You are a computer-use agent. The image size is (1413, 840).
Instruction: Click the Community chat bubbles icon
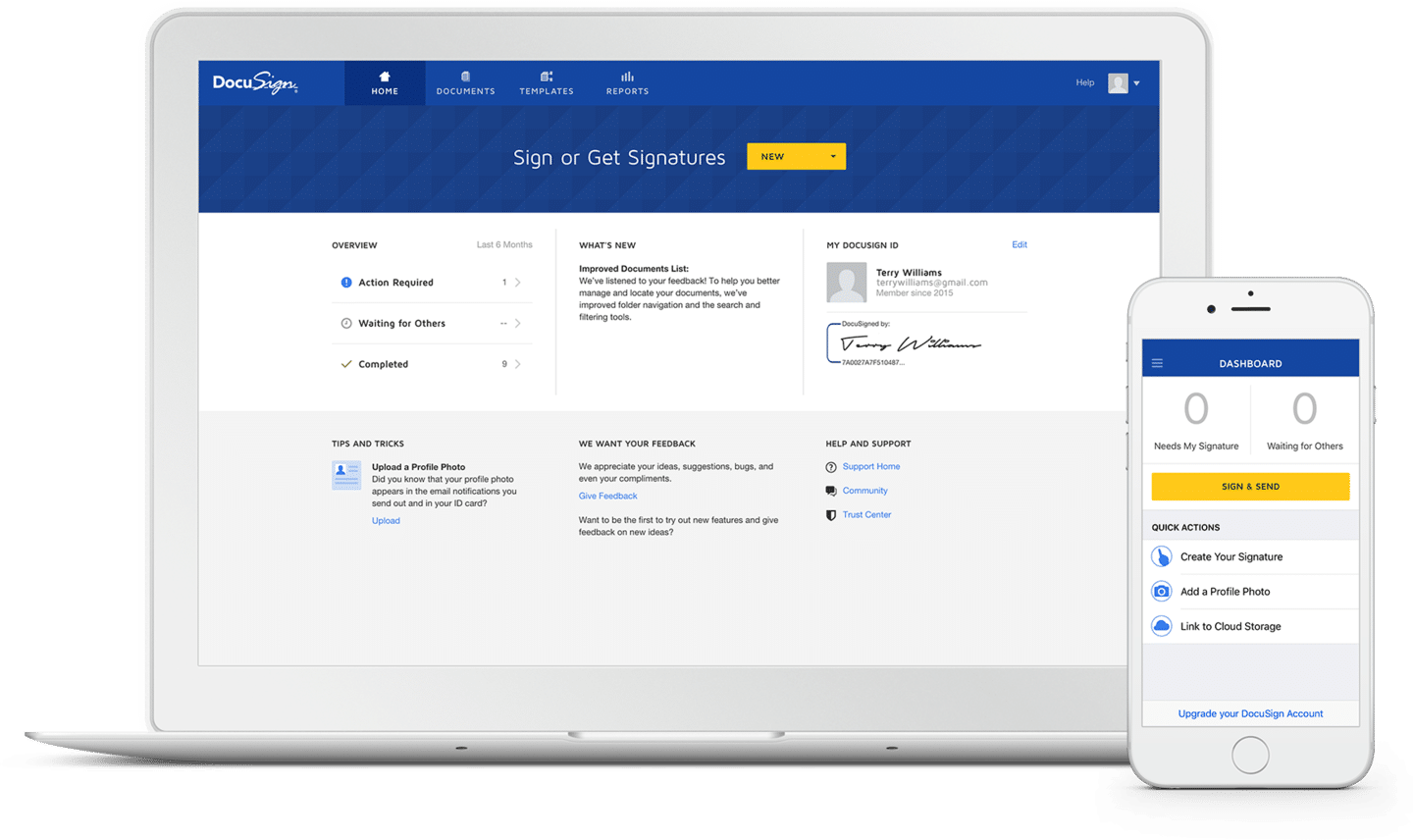831,491
